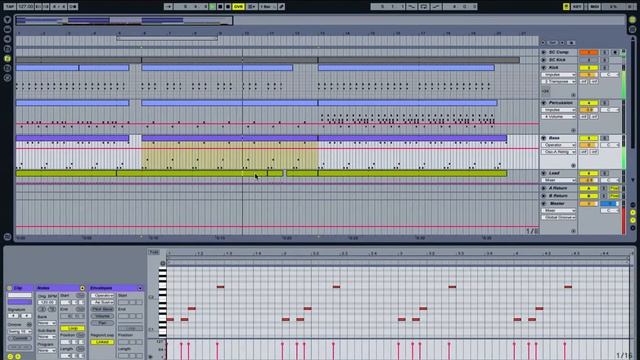Open Percussion automation control chooser dropdown

click(558, 117)
